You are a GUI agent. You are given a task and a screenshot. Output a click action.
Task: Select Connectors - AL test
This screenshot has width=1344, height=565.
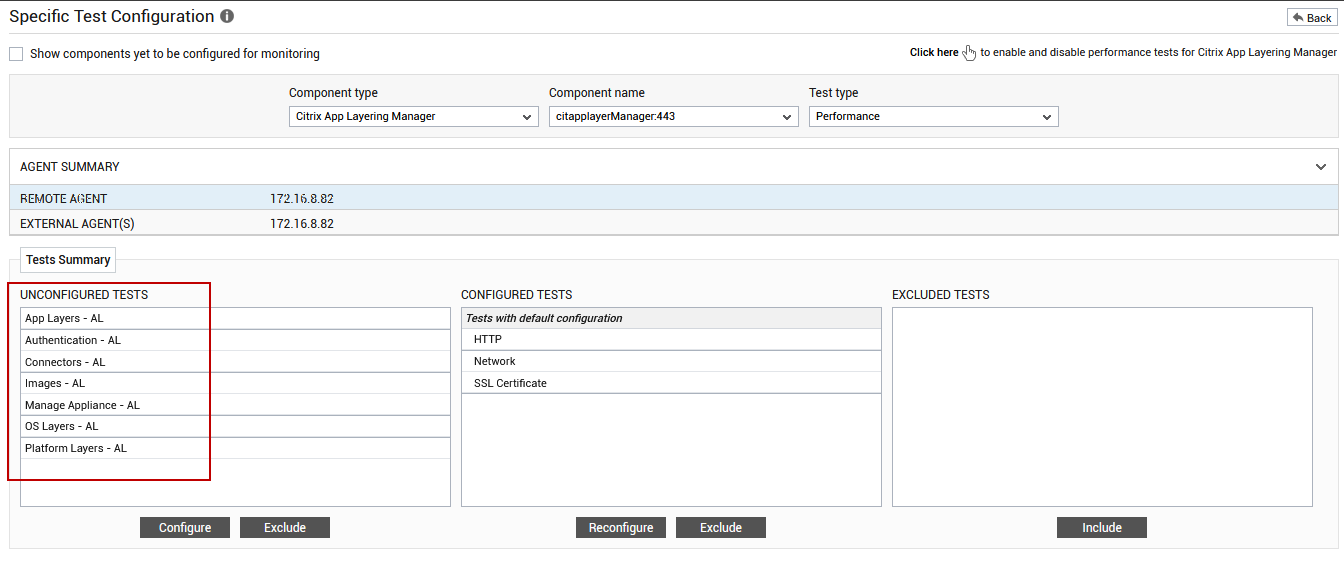click(235, 362)
